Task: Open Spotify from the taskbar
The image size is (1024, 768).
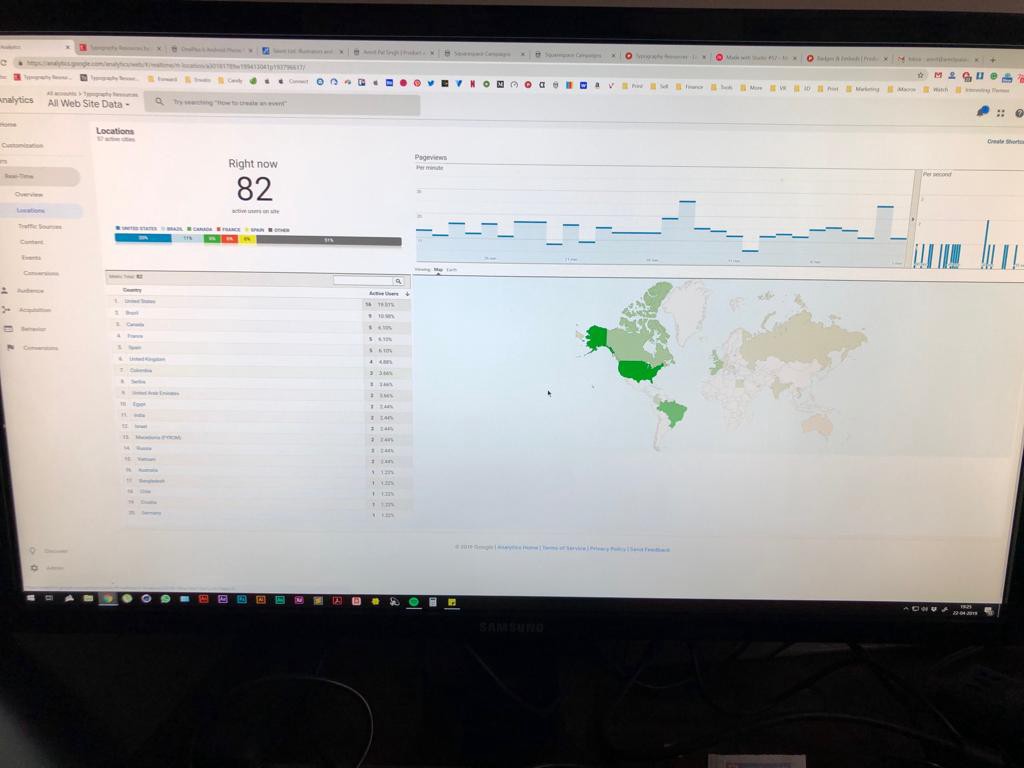Action: coord(413,601)
